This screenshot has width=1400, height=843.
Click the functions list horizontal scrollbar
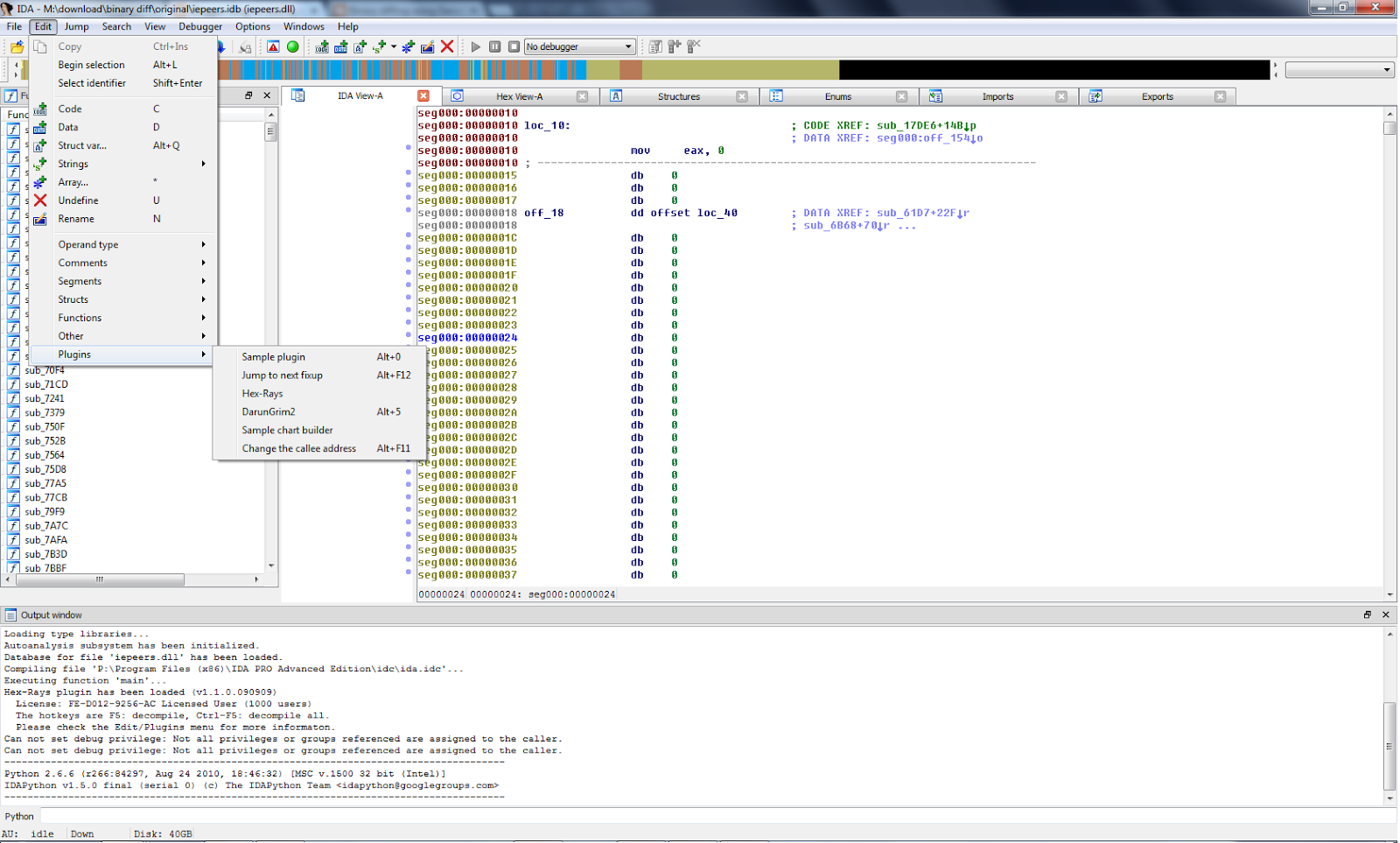[x=99, y=580]
